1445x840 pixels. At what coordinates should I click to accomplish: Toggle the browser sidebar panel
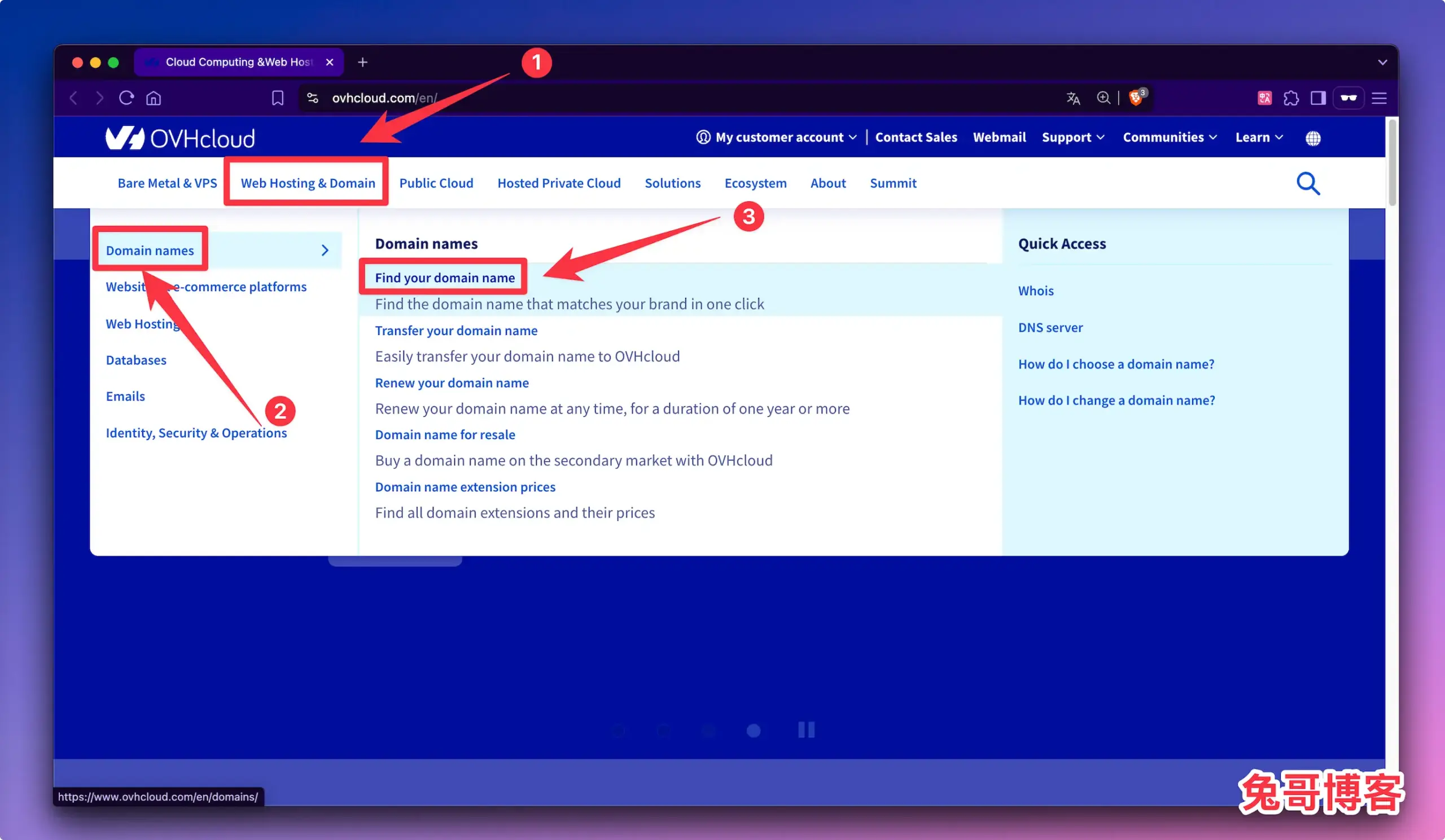tap(1317, 98)
